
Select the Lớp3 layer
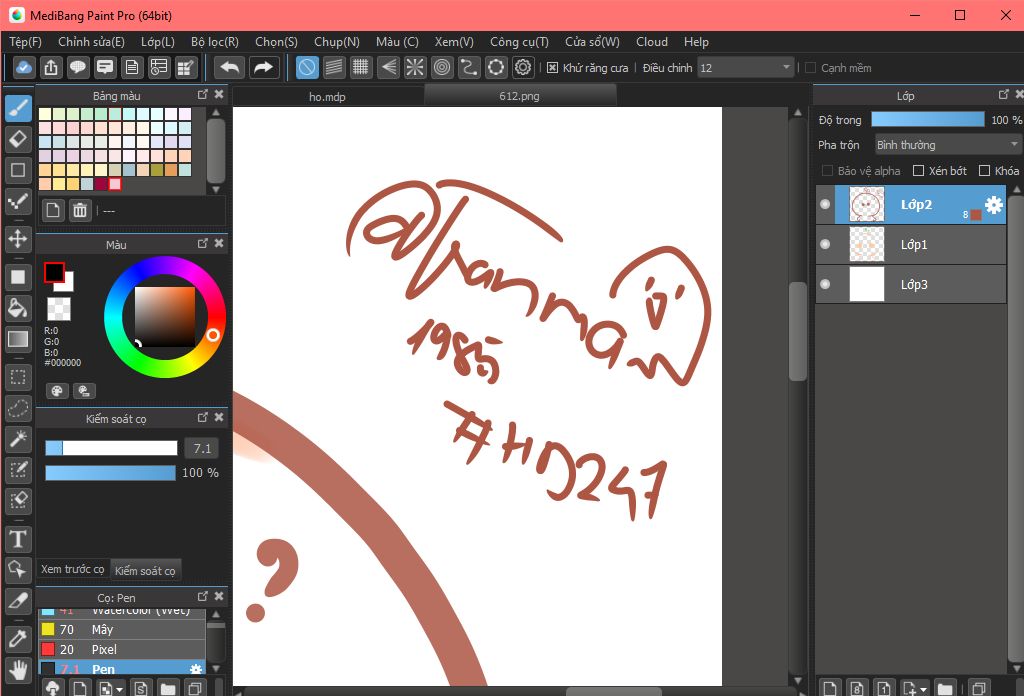pos(910,284)
